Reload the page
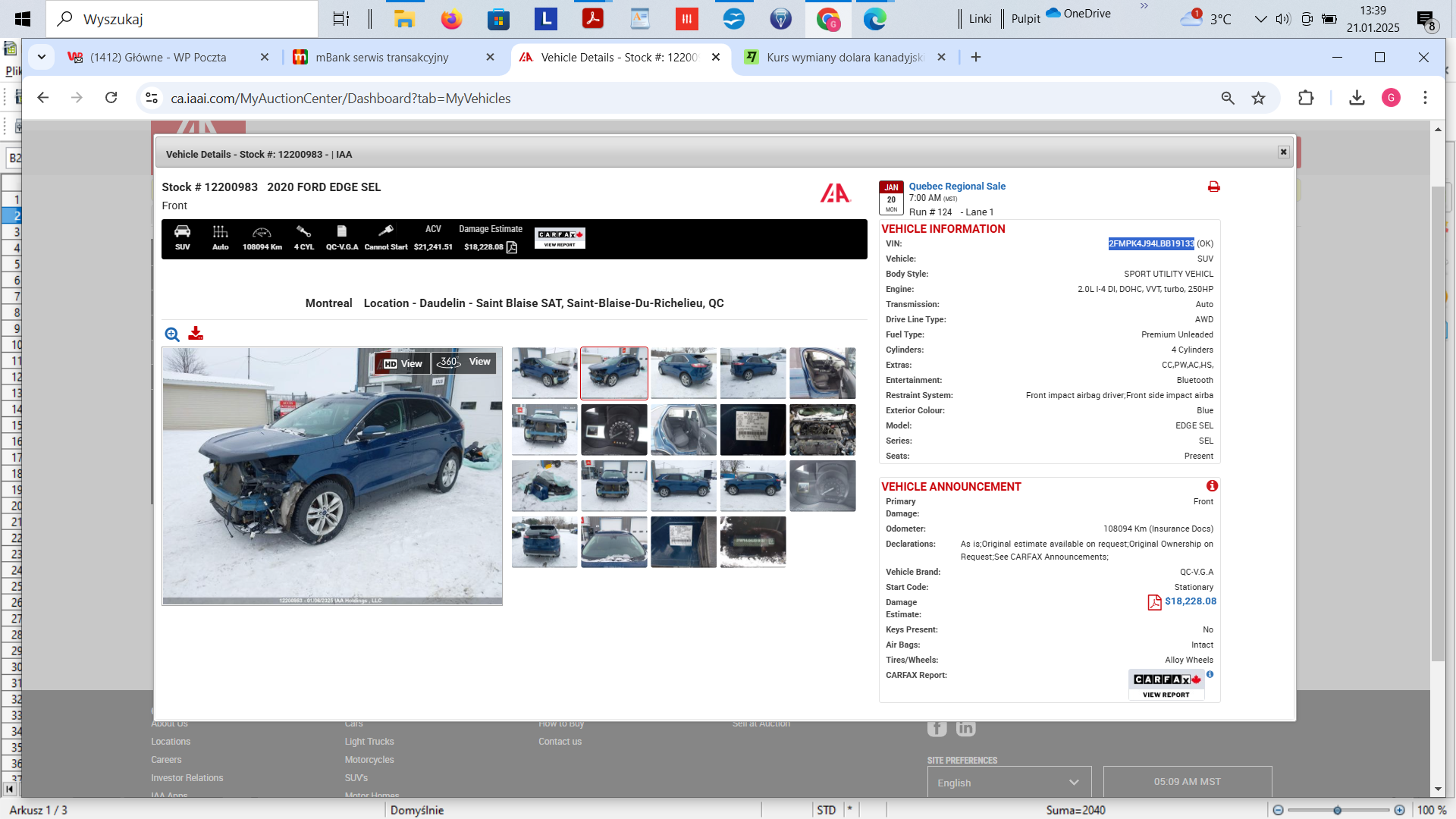Image resolution: width=1456 pixels, height=819 pixels. (x=111, y=98)
